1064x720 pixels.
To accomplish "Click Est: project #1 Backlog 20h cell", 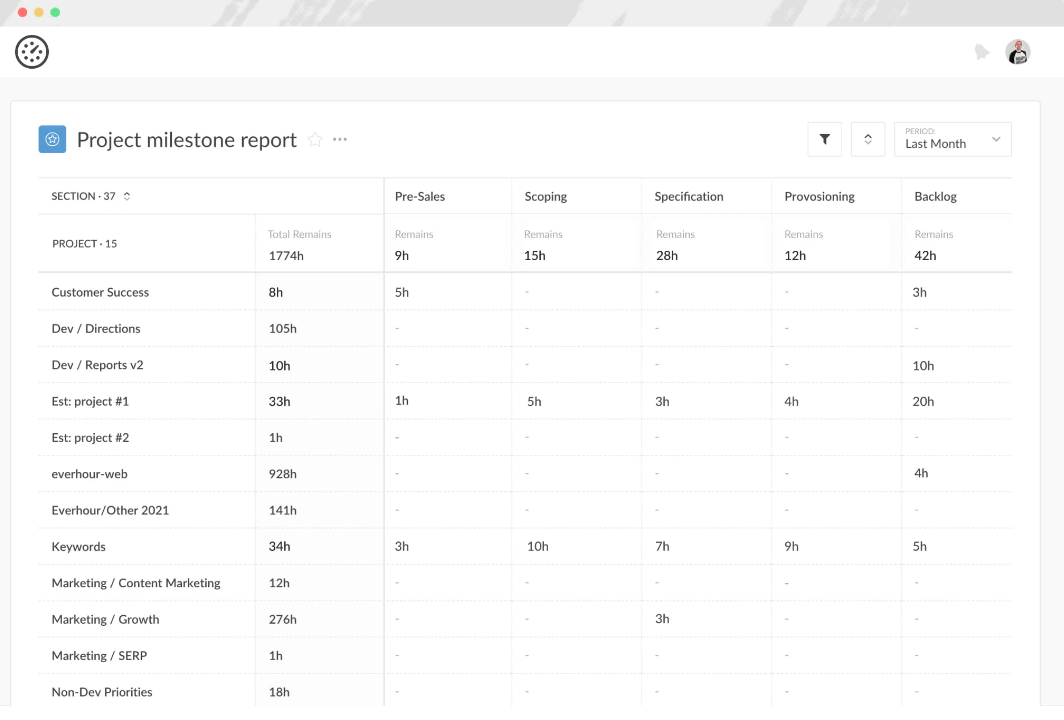I will click(923, 401).
